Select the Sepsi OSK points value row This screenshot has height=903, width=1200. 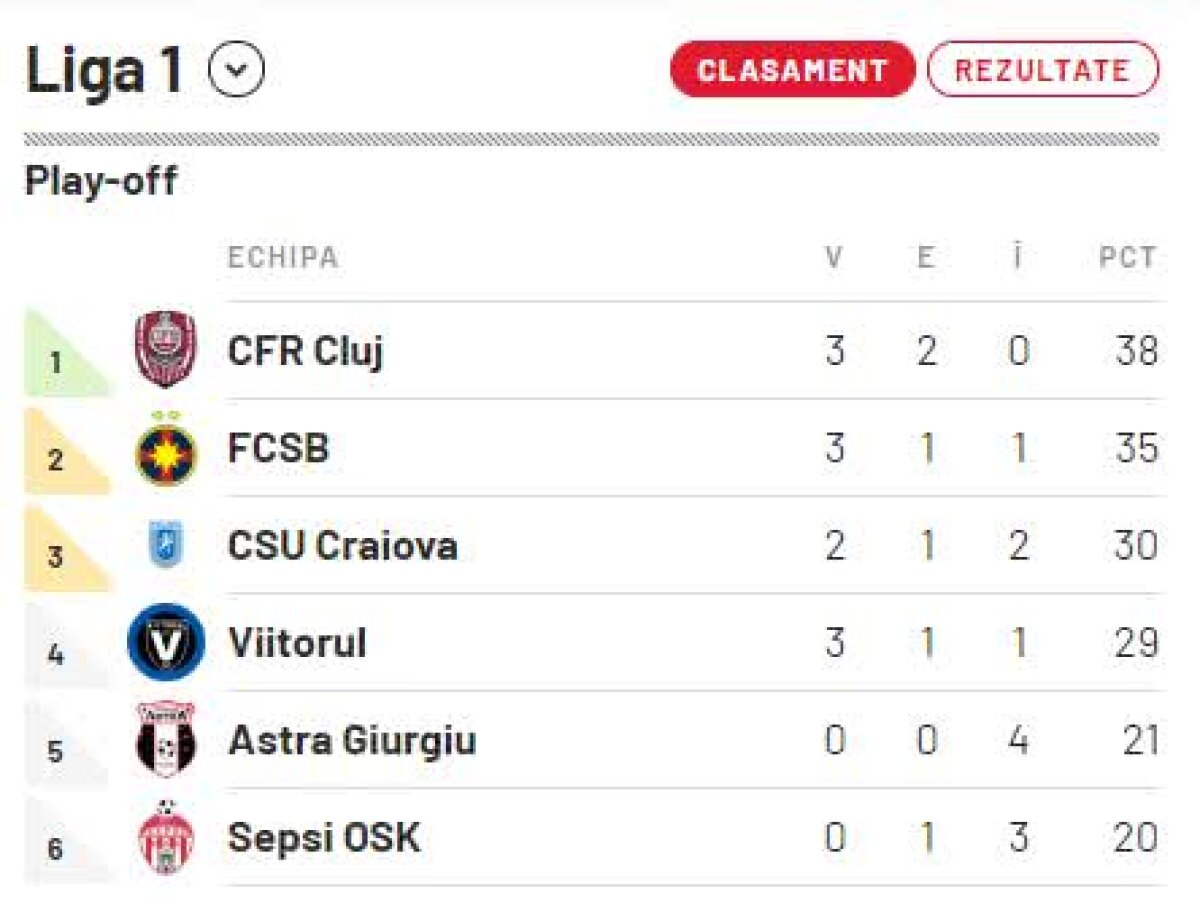1131,838
